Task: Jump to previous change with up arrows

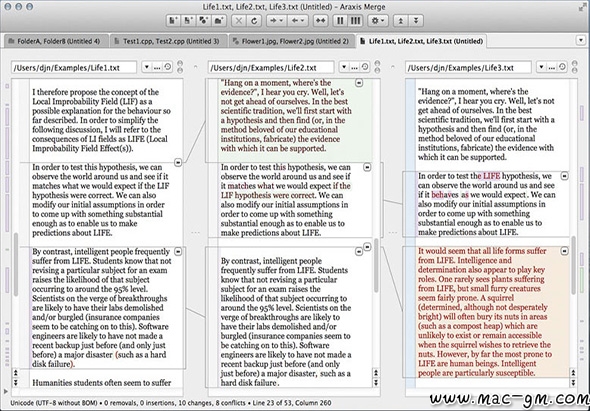Action: coord(401,21)
